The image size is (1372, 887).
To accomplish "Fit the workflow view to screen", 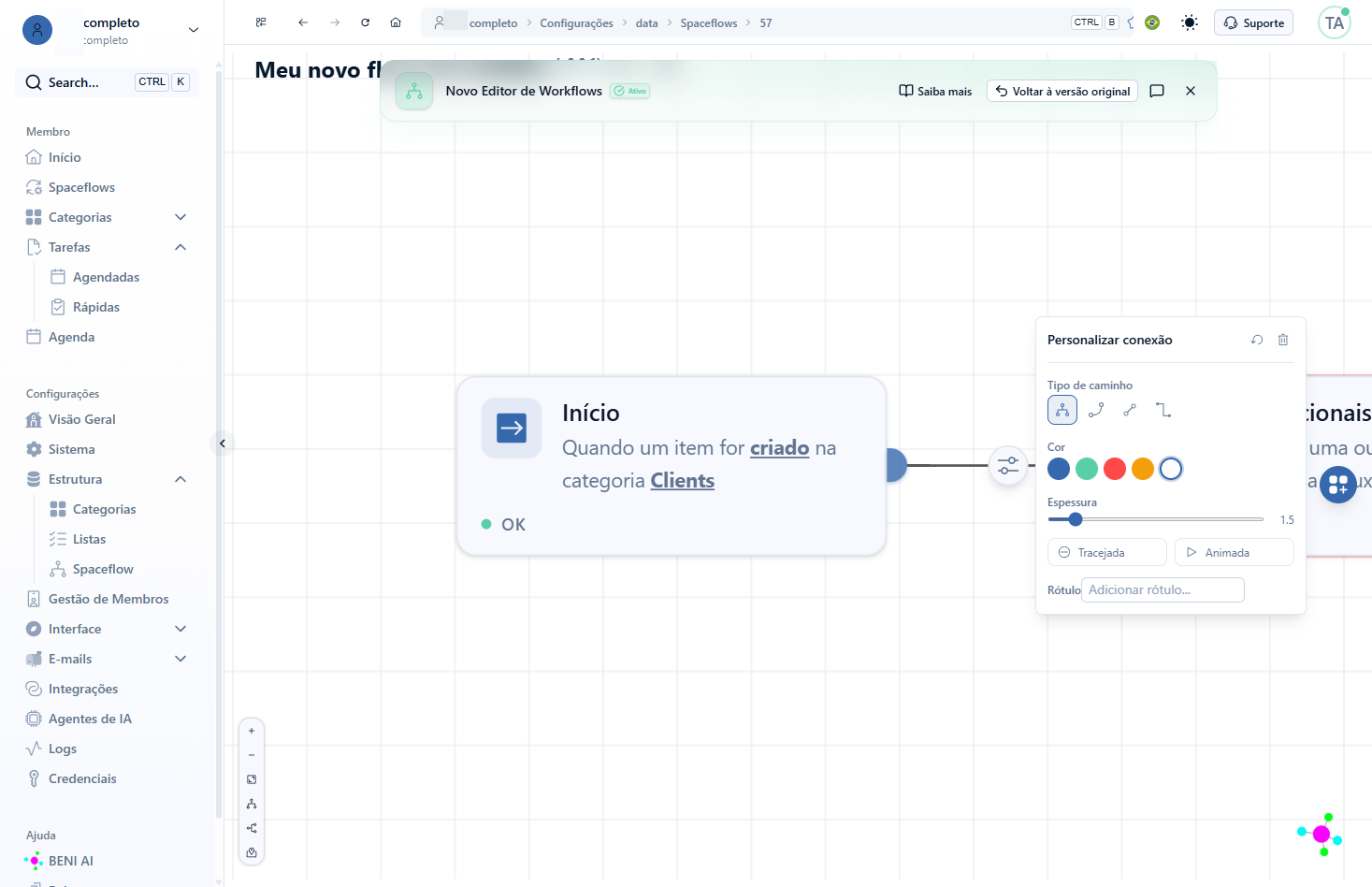I will tap(252, 779).
